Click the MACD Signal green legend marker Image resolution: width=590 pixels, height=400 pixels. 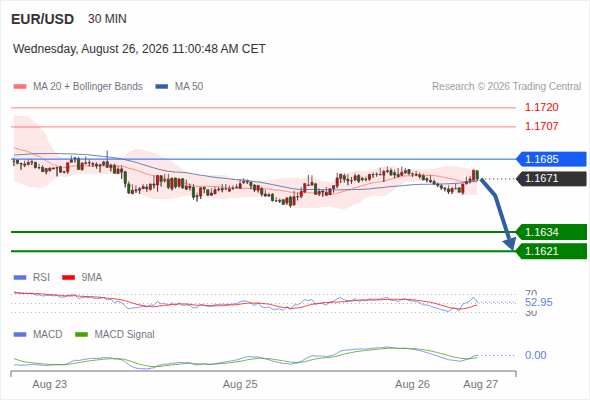pos(81,335)
